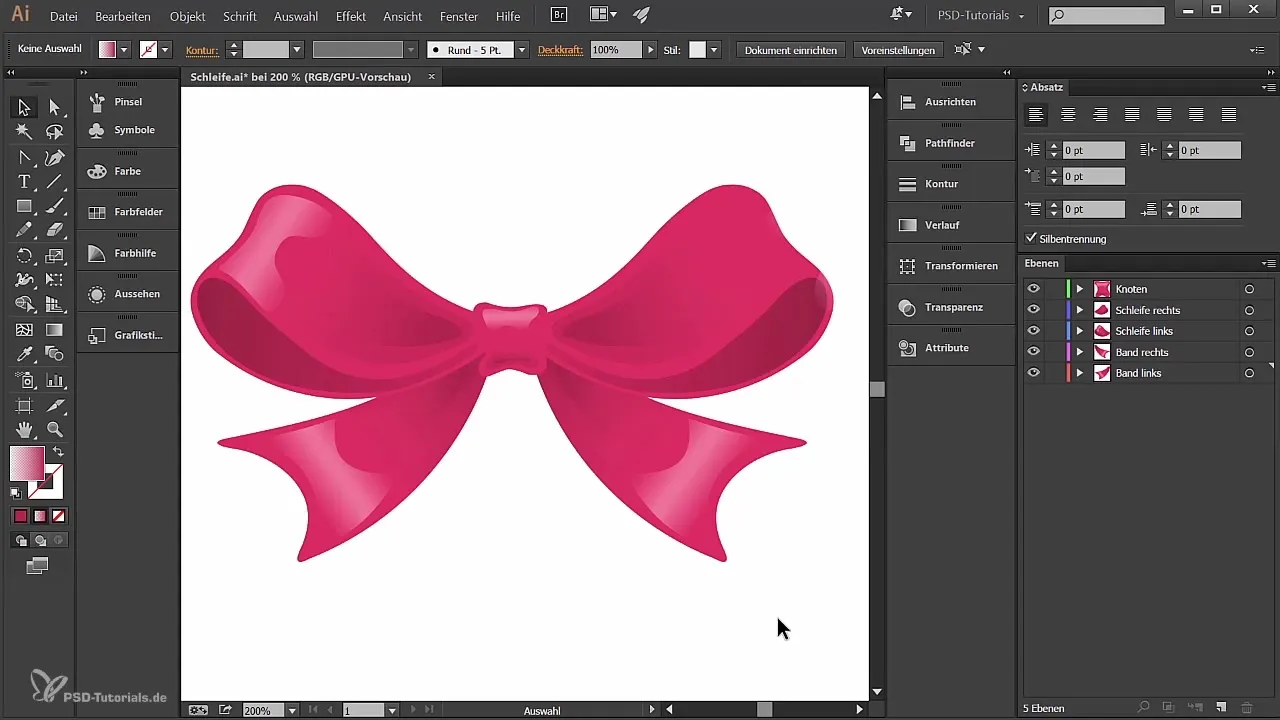
Task: Select the Type tool
Action: coord(24,181)
